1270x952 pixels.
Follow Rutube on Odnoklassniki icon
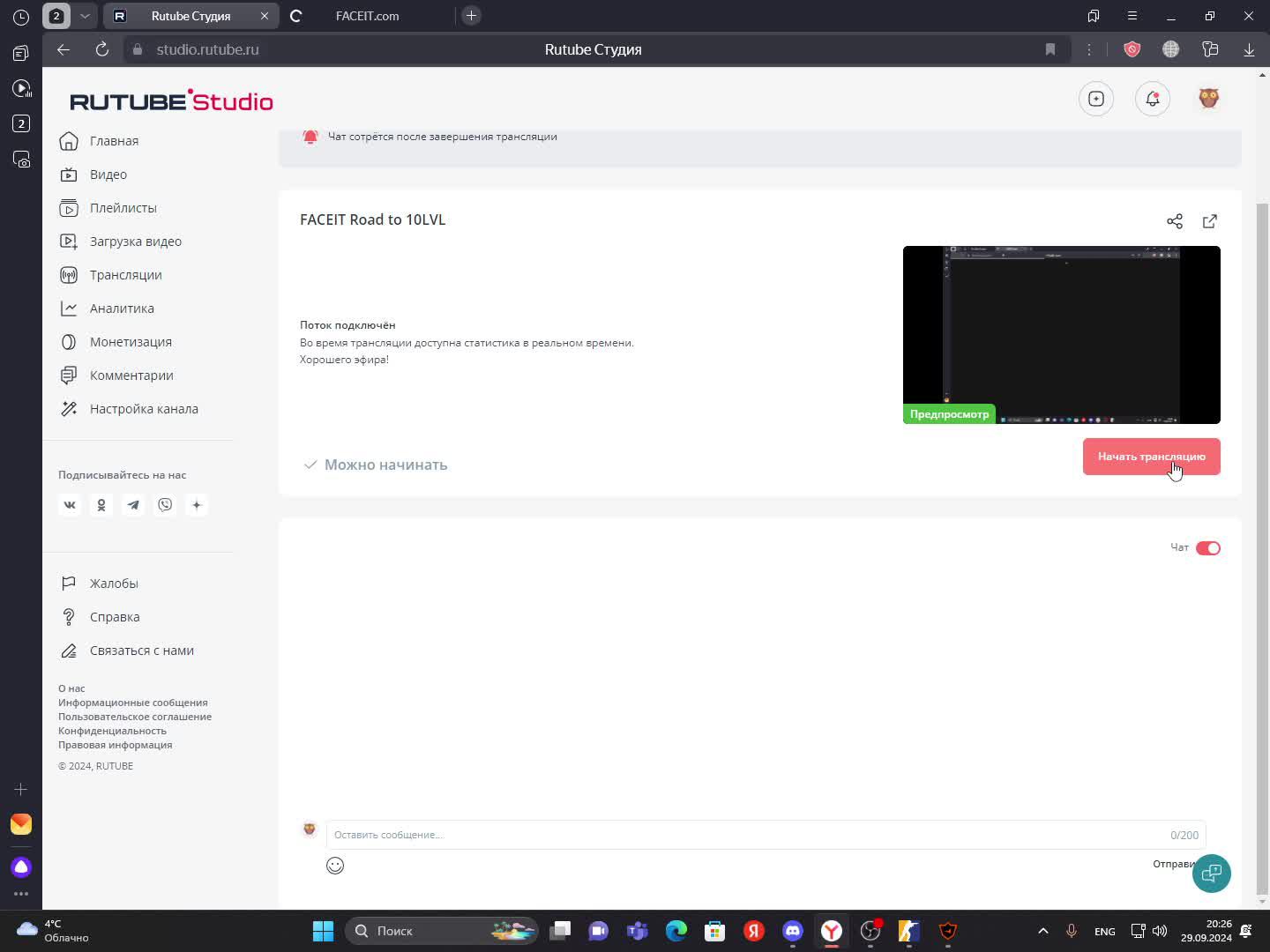[x=101, y=505]
